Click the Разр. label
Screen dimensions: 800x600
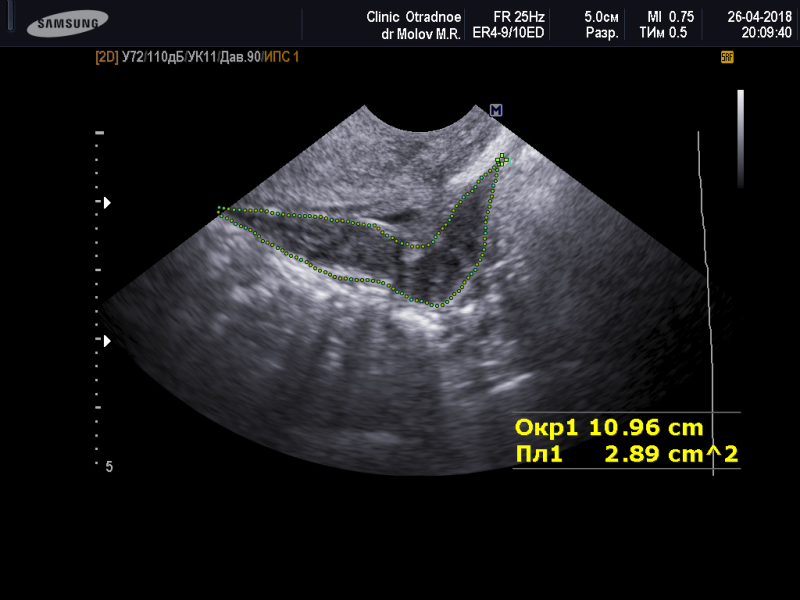coord(602,34)
